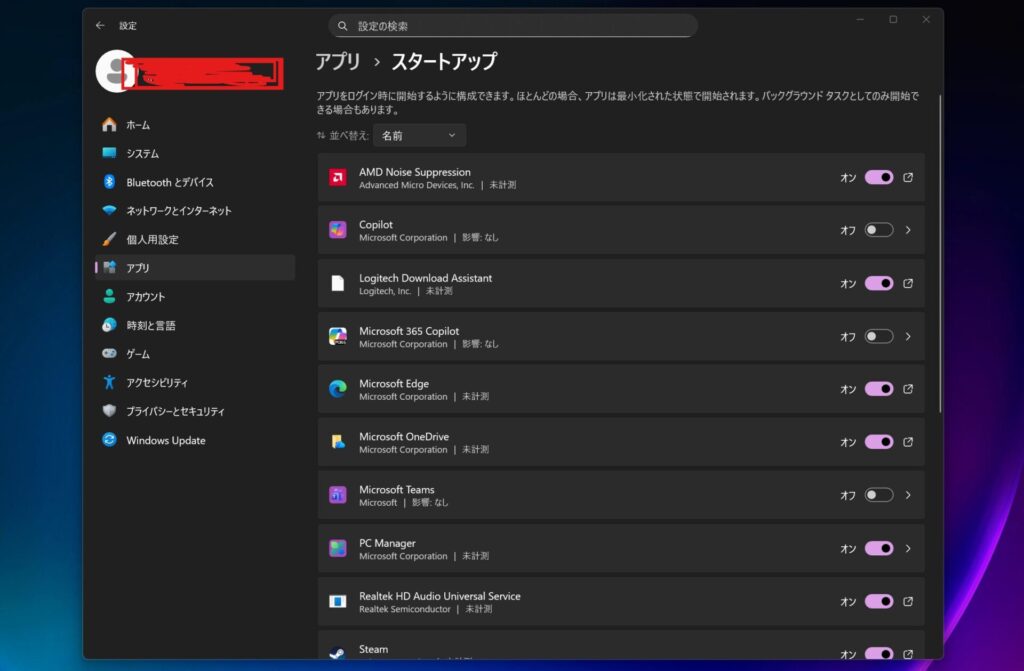The width and height of the screenshot is (1024, 671).
Task: Enable Copilot startup toggle
Action: pyautogui.click(x=878, y=230)
